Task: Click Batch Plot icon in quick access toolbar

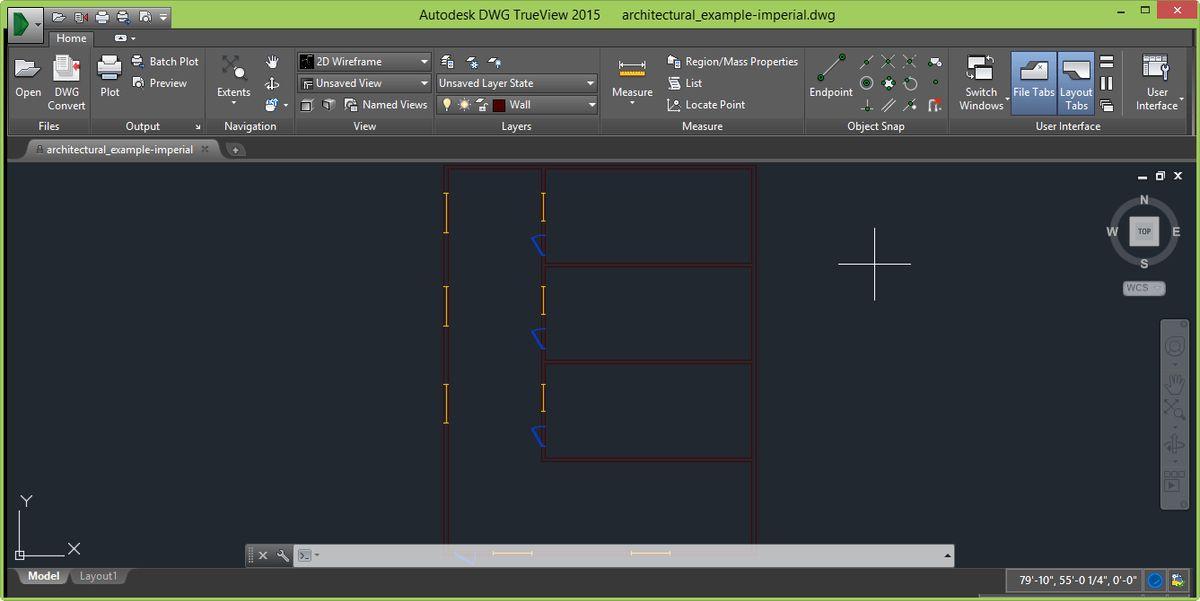Action: pyautogui.click(x=123, y=17)
